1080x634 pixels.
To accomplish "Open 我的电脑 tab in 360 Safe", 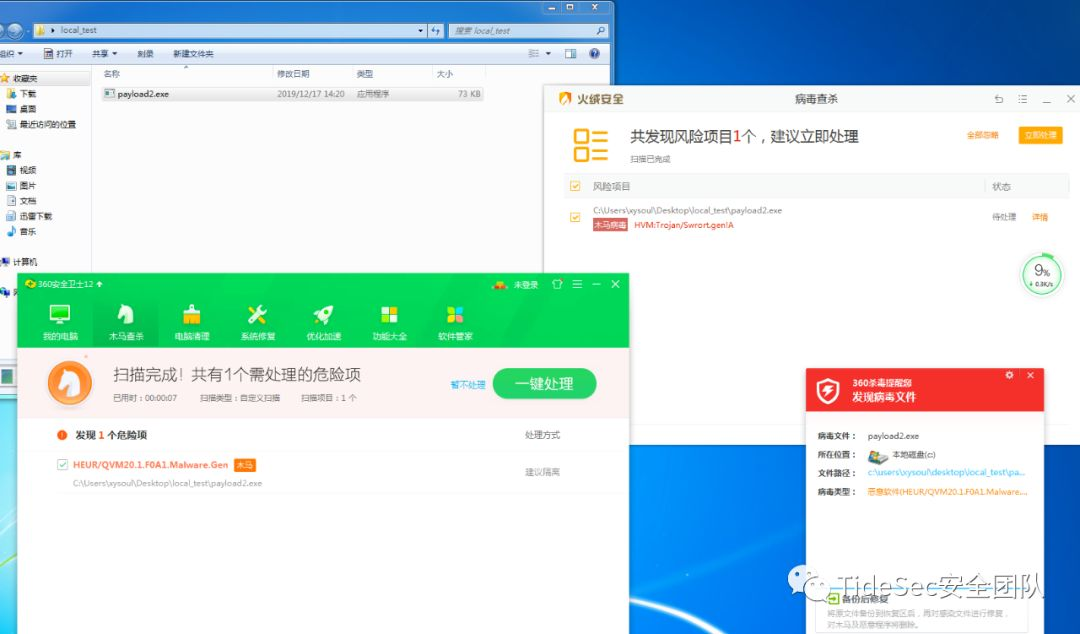I will 60,323.
